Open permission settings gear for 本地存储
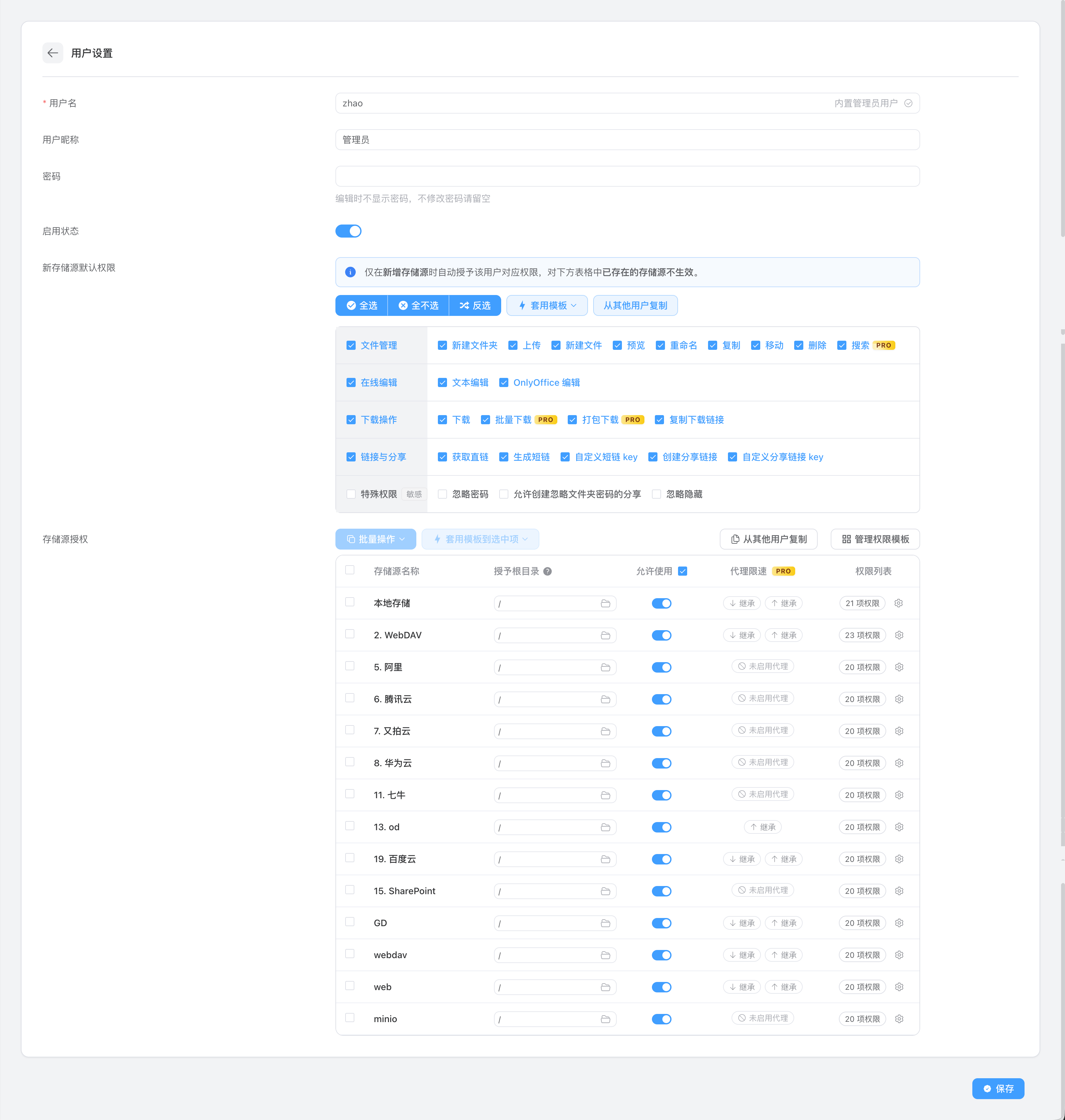Image resolution: width=1065 pixels, height=1120 pixels. (x=899, y=603)
